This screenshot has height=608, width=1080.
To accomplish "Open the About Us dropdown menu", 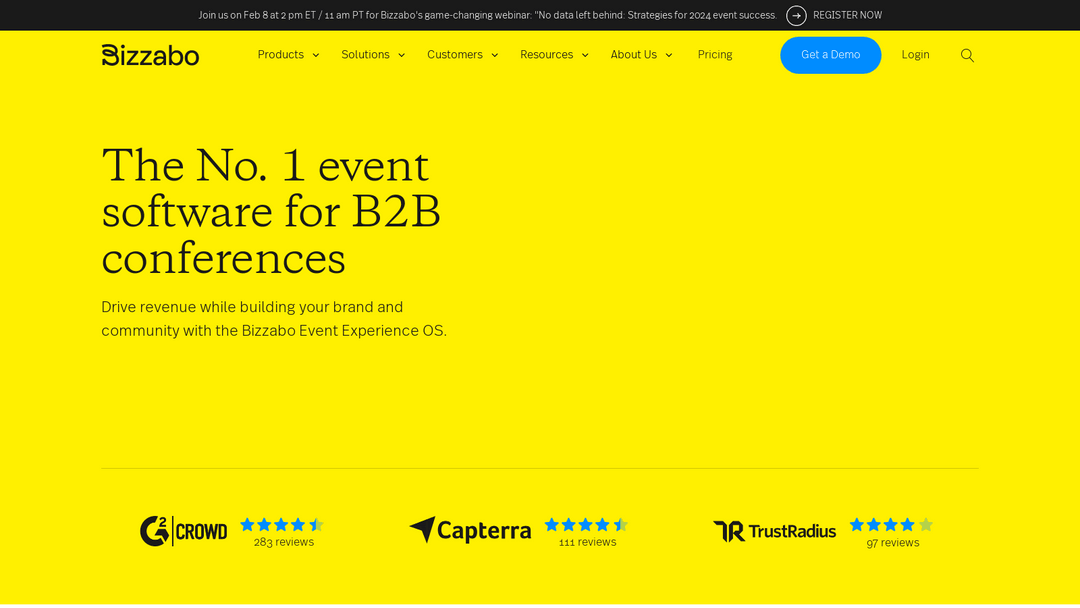I will [641, 55].
